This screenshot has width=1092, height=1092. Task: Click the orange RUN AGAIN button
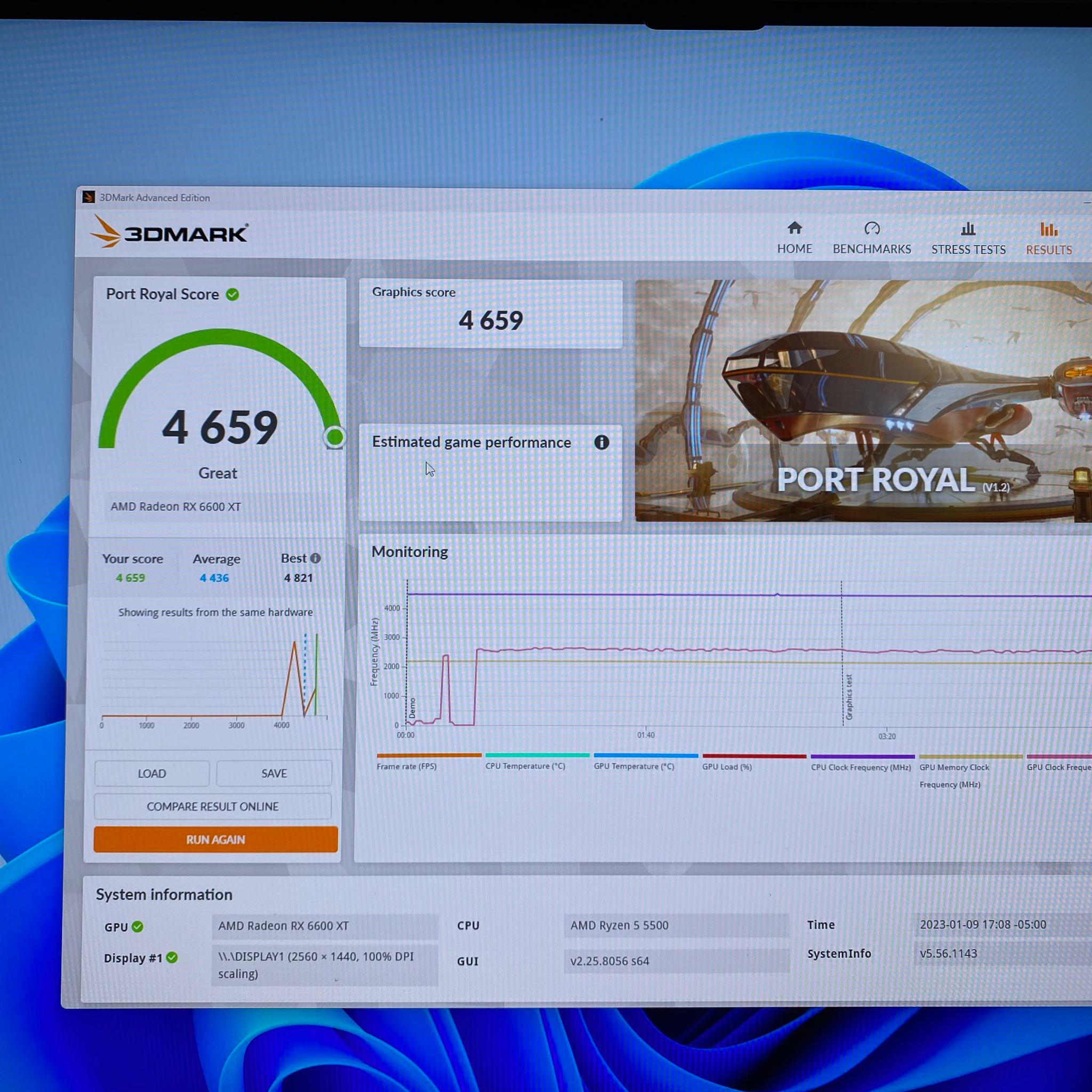[x=215, y=839]
